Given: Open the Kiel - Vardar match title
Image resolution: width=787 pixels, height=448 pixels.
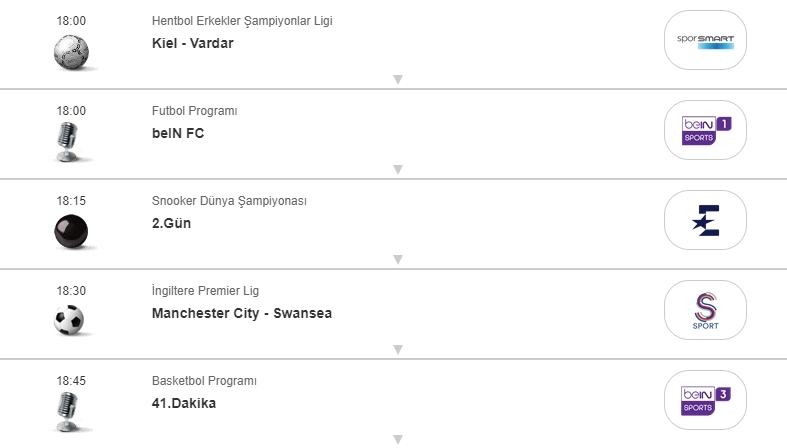Looking at the screenshot, I should pyautogui.click(x=192, y=43).
